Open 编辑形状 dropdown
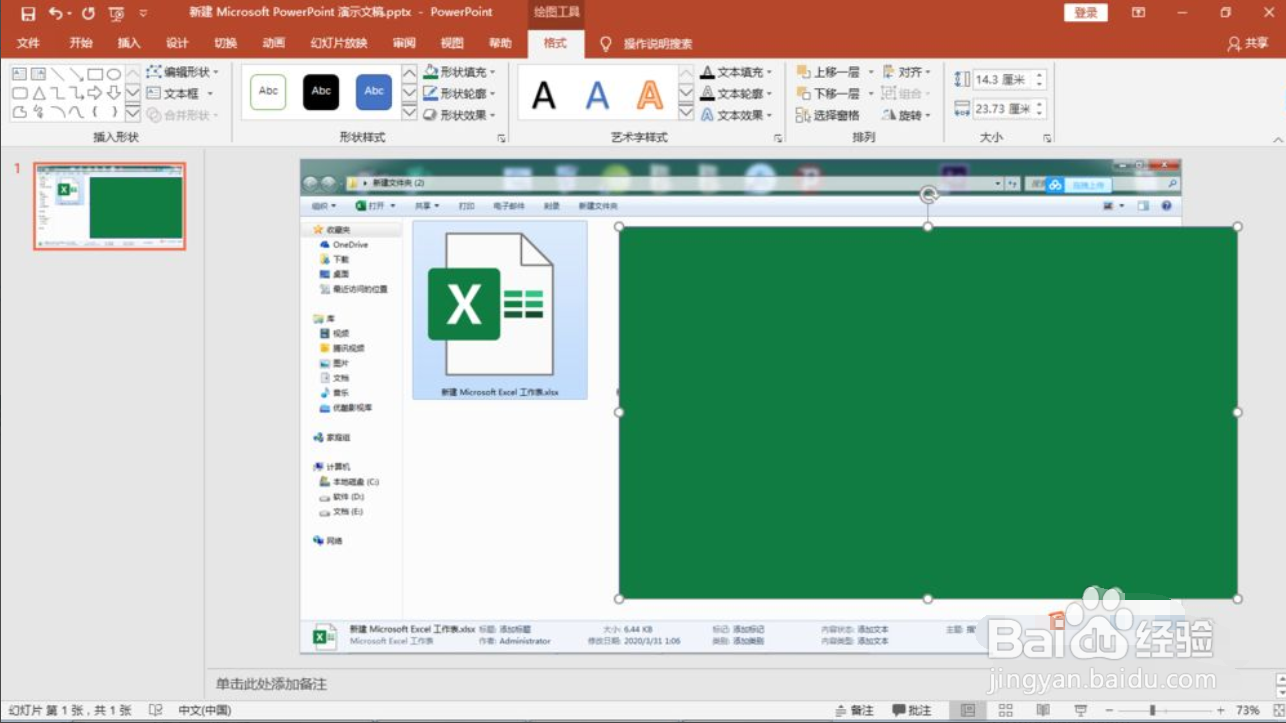 click(183, 72)
